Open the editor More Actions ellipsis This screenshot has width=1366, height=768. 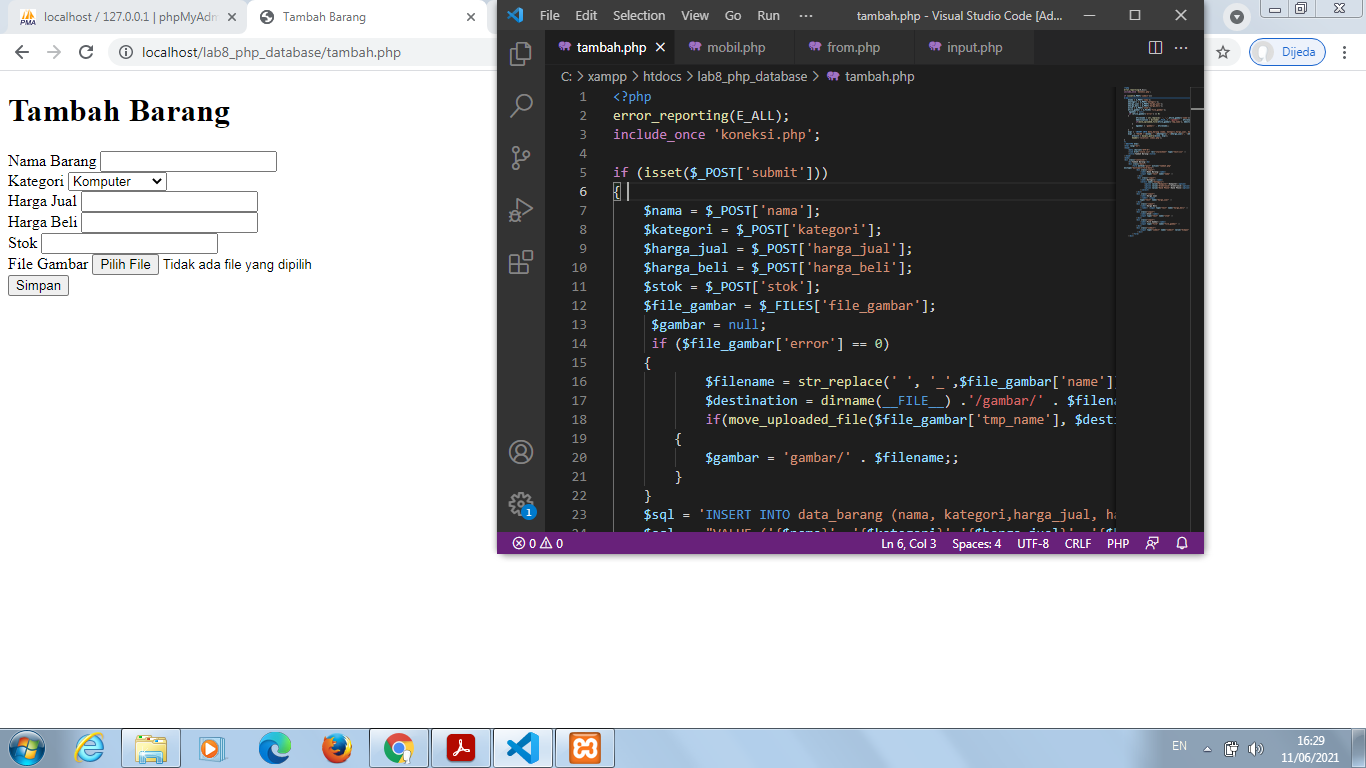pos(1181,47)
